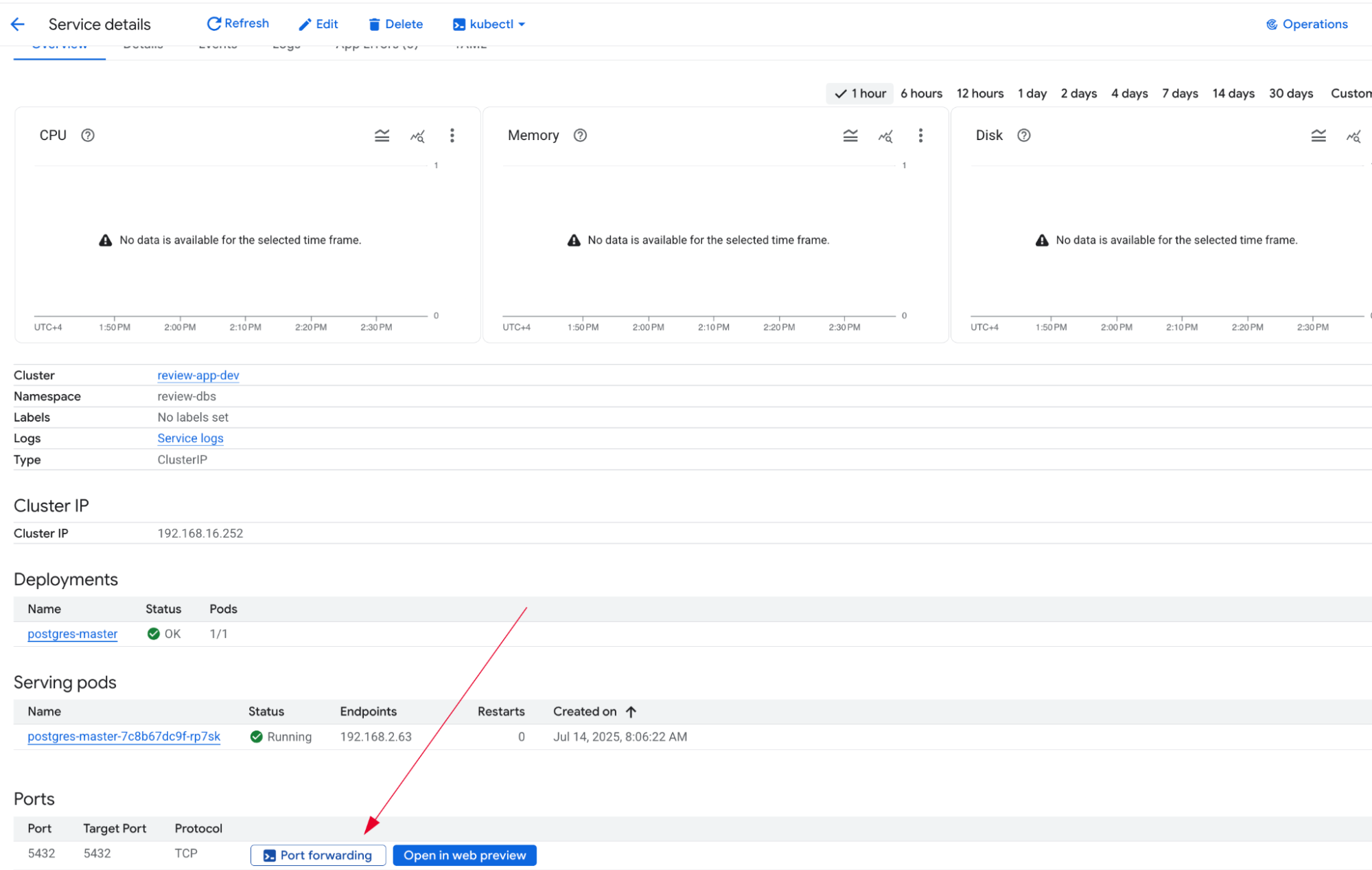Open Memory chart more options menu
This screenshot has height=870, width=1372.
click(920, 136)
